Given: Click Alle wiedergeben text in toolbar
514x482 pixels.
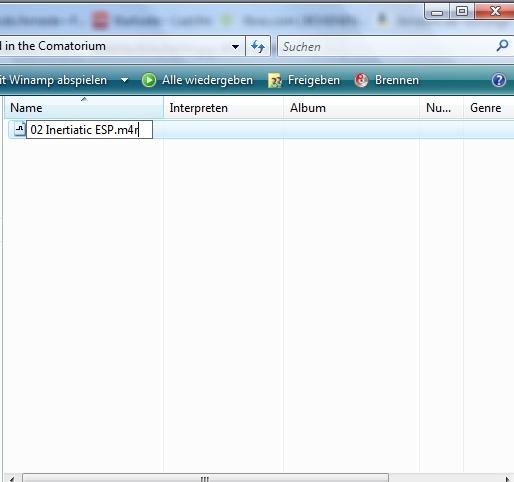Looking at the screenshot, I should 207,80.
